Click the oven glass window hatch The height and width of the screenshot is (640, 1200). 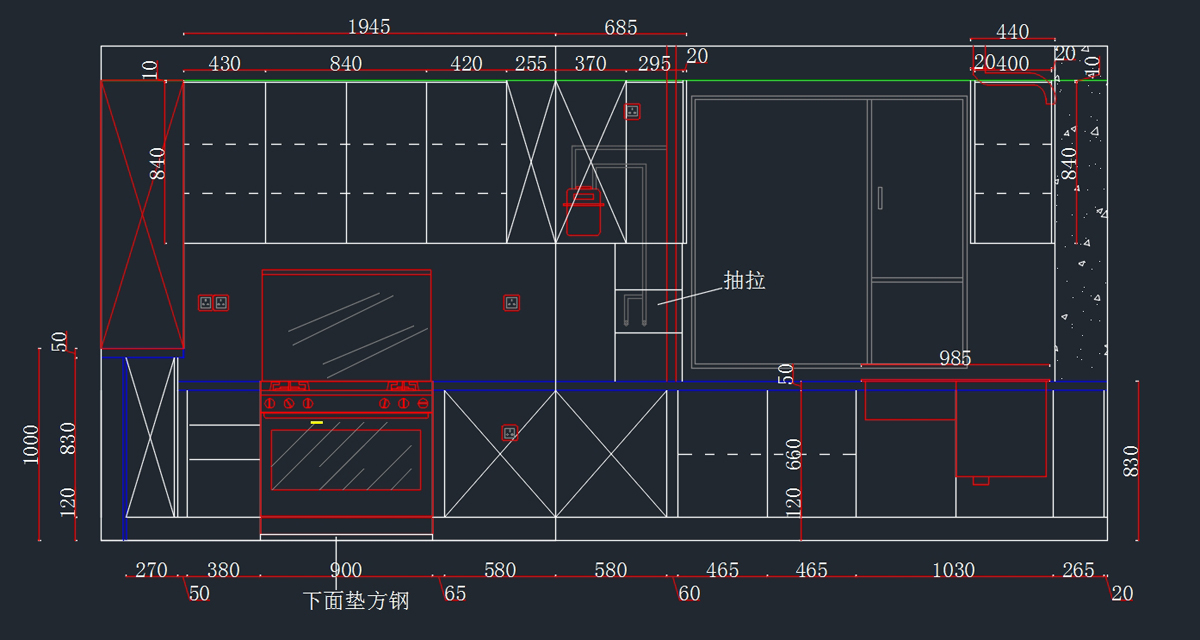click(346, 460)
